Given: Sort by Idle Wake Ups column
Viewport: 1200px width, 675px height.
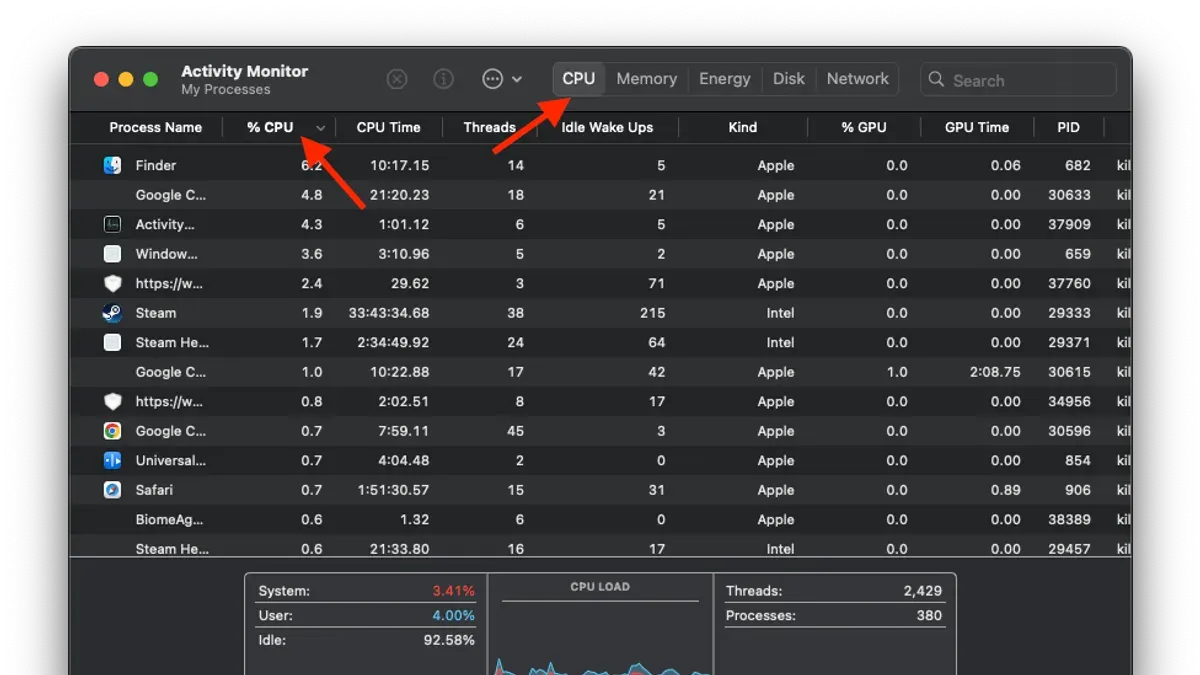Looking at the screenshot, I should pos(607,127).
